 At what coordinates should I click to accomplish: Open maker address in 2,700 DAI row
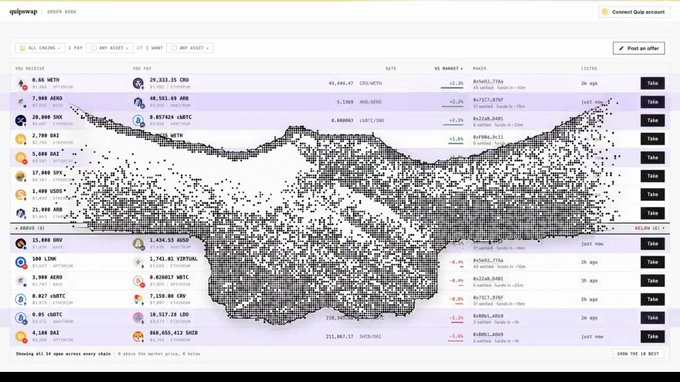coord(488,137)
